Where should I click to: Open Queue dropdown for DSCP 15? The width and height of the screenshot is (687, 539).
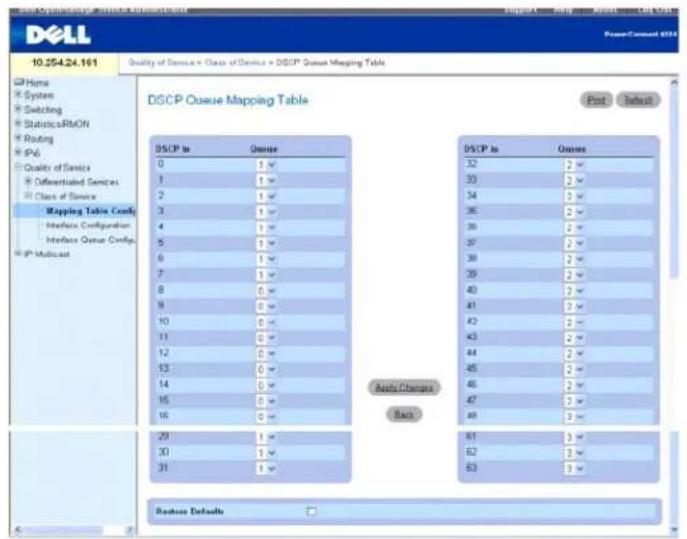pos(266,401)
